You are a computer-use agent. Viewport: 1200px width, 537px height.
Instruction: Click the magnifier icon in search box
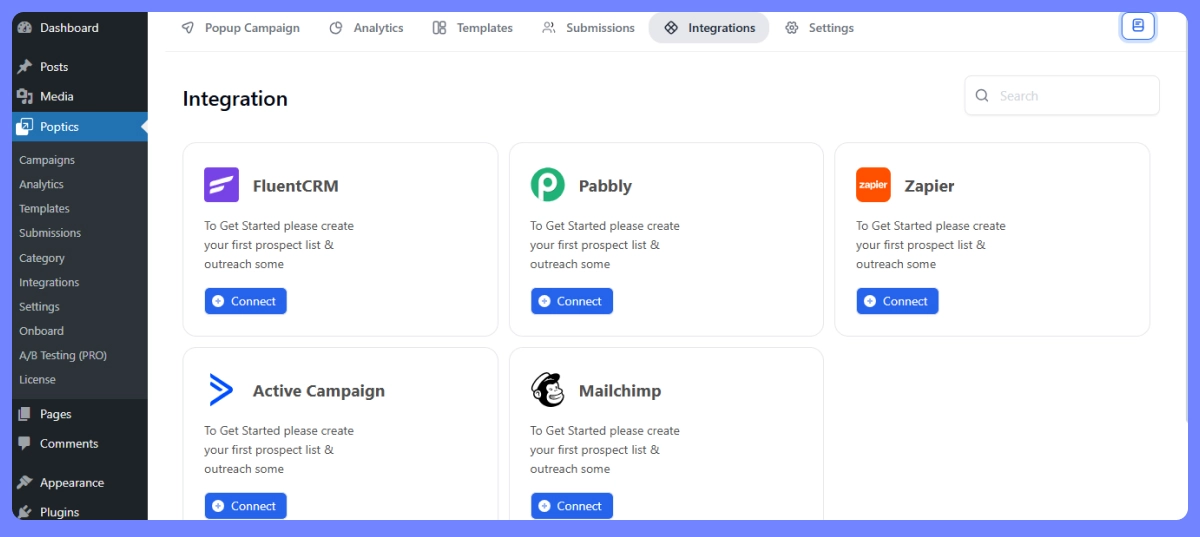point(982,96)
